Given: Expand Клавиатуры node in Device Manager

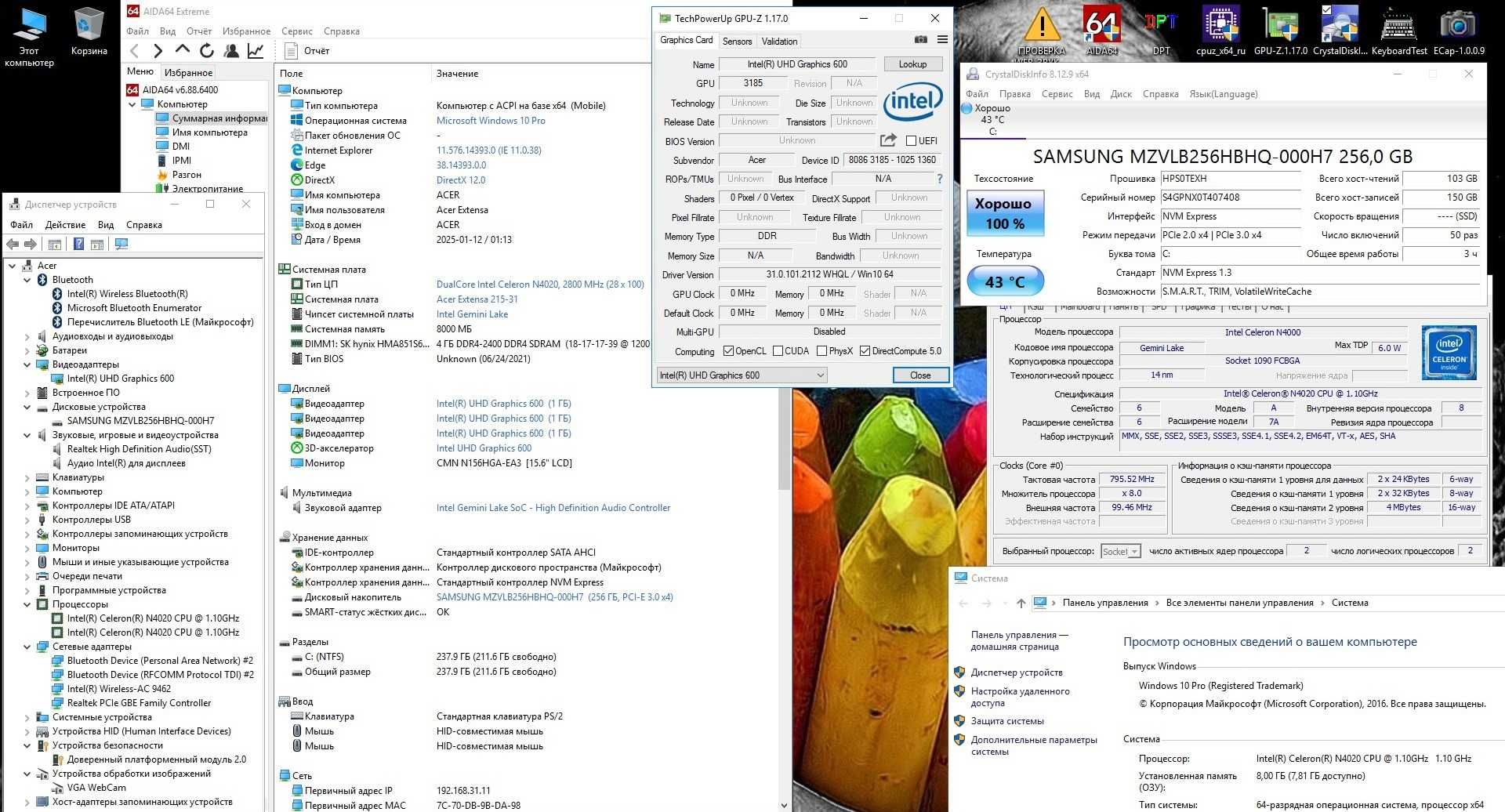Looking at the screenshot, I should pos(27,477).
